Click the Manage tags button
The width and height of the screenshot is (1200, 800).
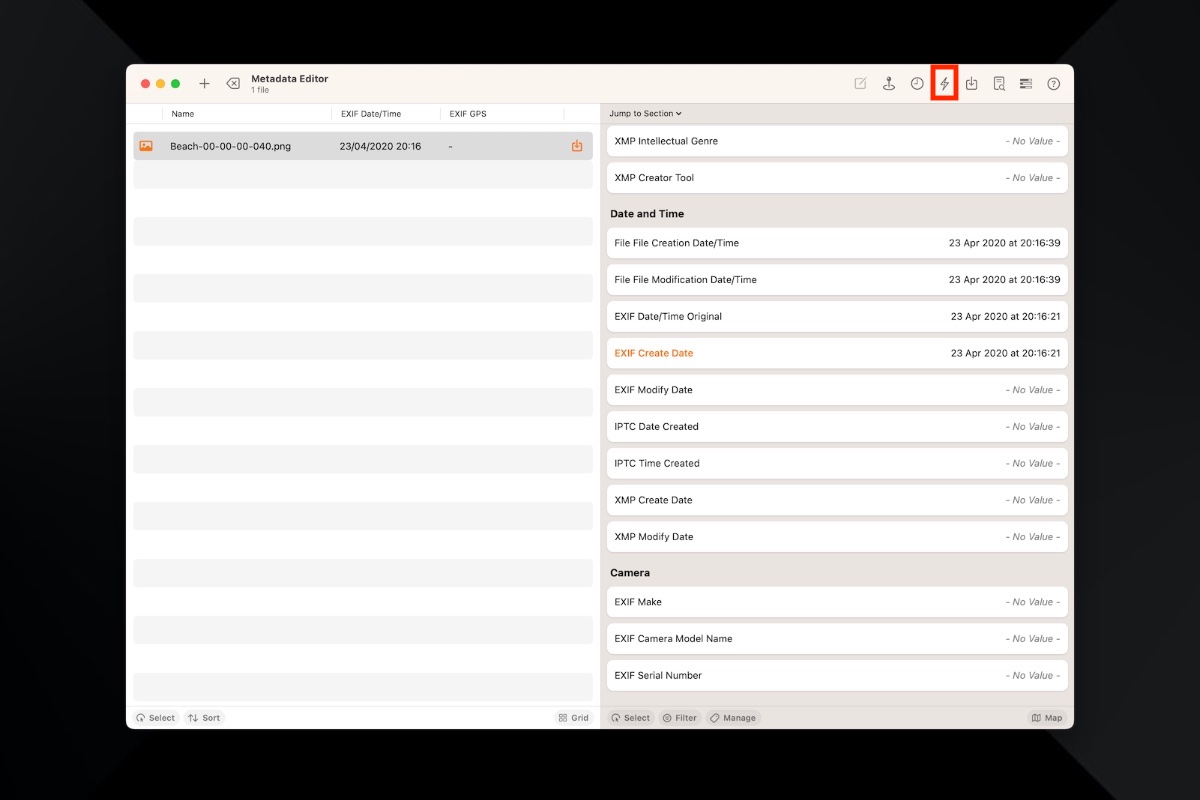733,718
